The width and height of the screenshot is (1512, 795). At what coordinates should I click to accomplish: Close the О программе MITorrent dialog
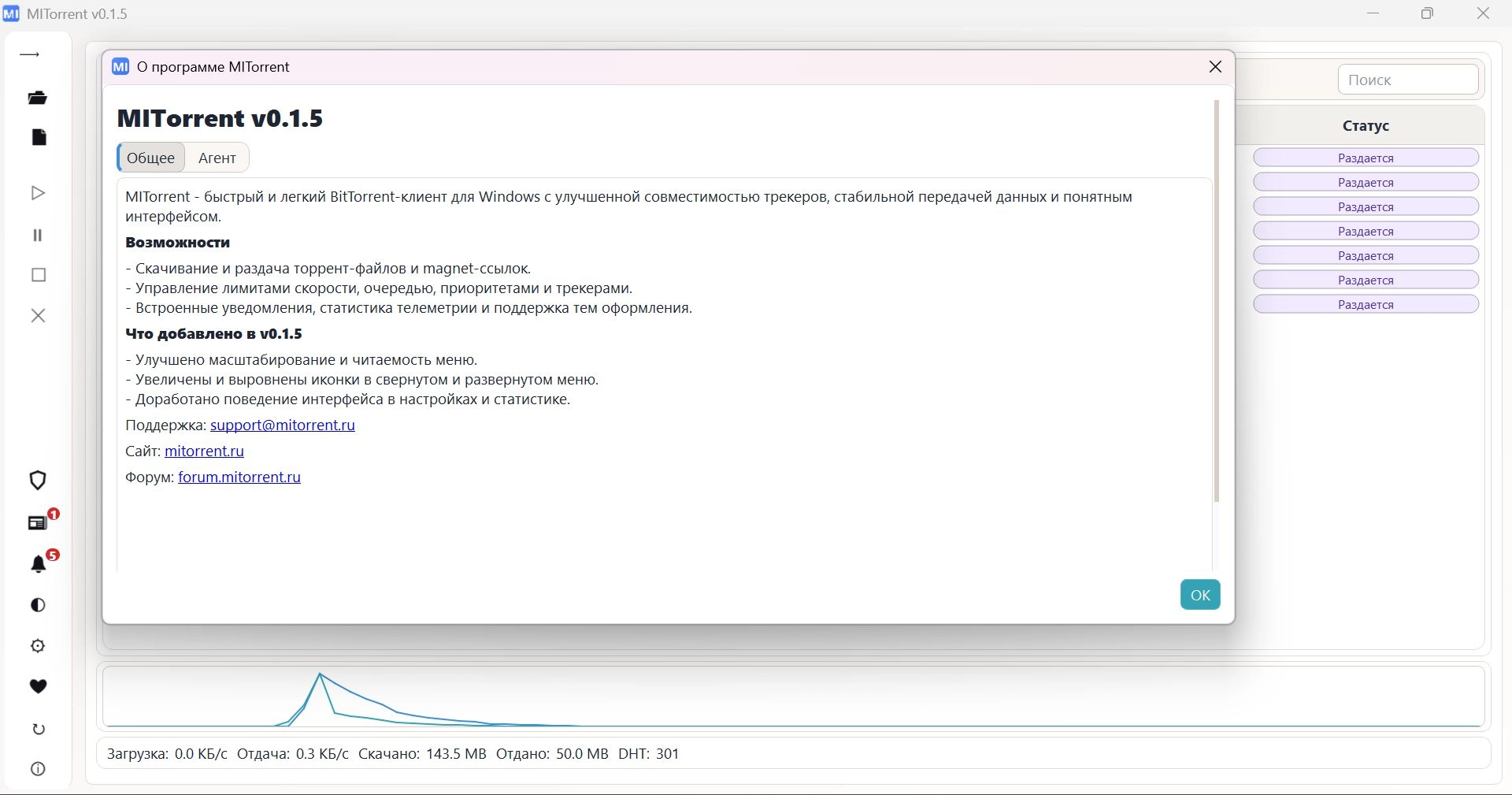pyautogui.click(x=1215, y=67)
